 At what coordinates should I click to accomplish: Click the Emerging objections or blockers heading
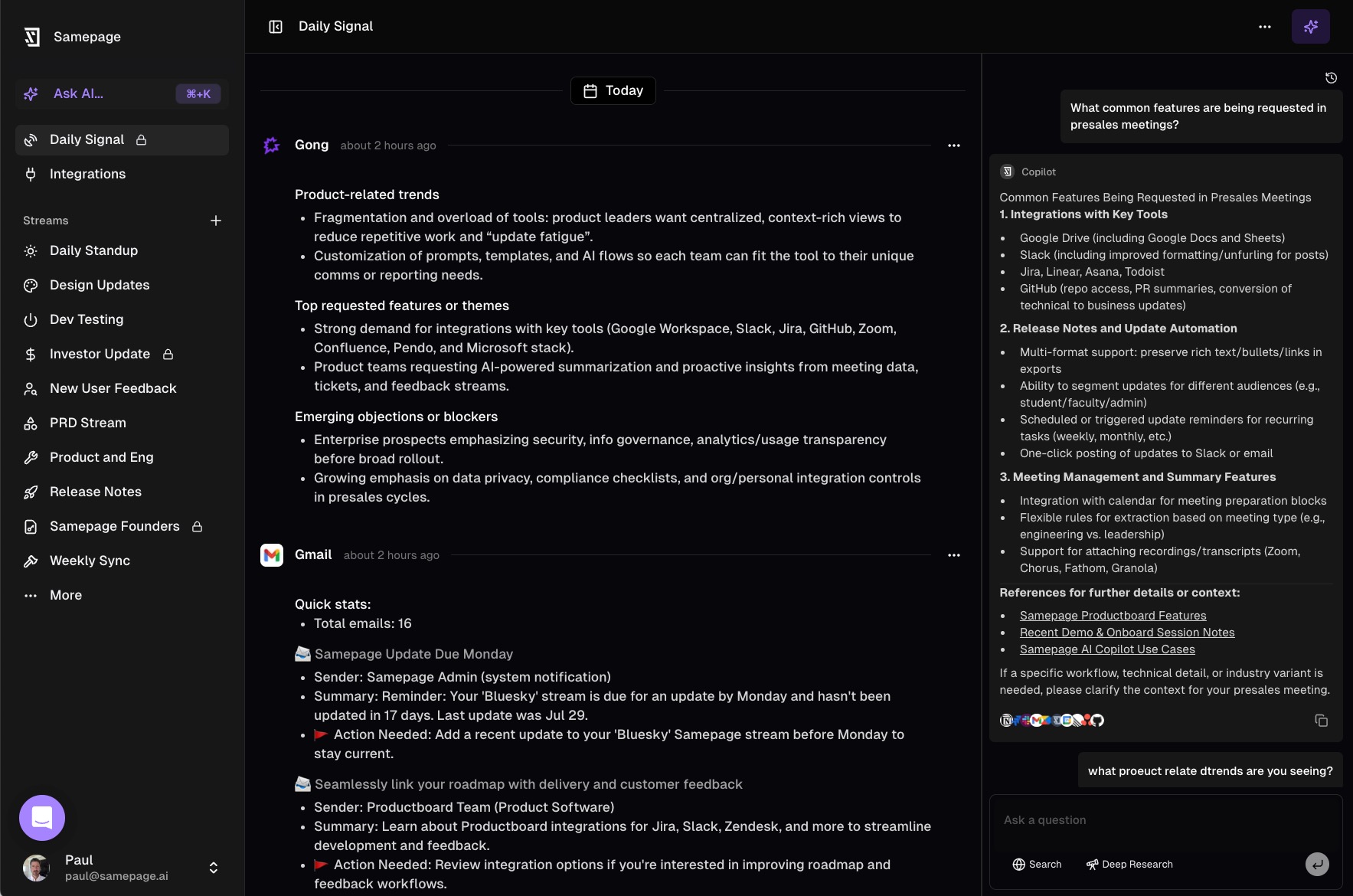point(396,417)
